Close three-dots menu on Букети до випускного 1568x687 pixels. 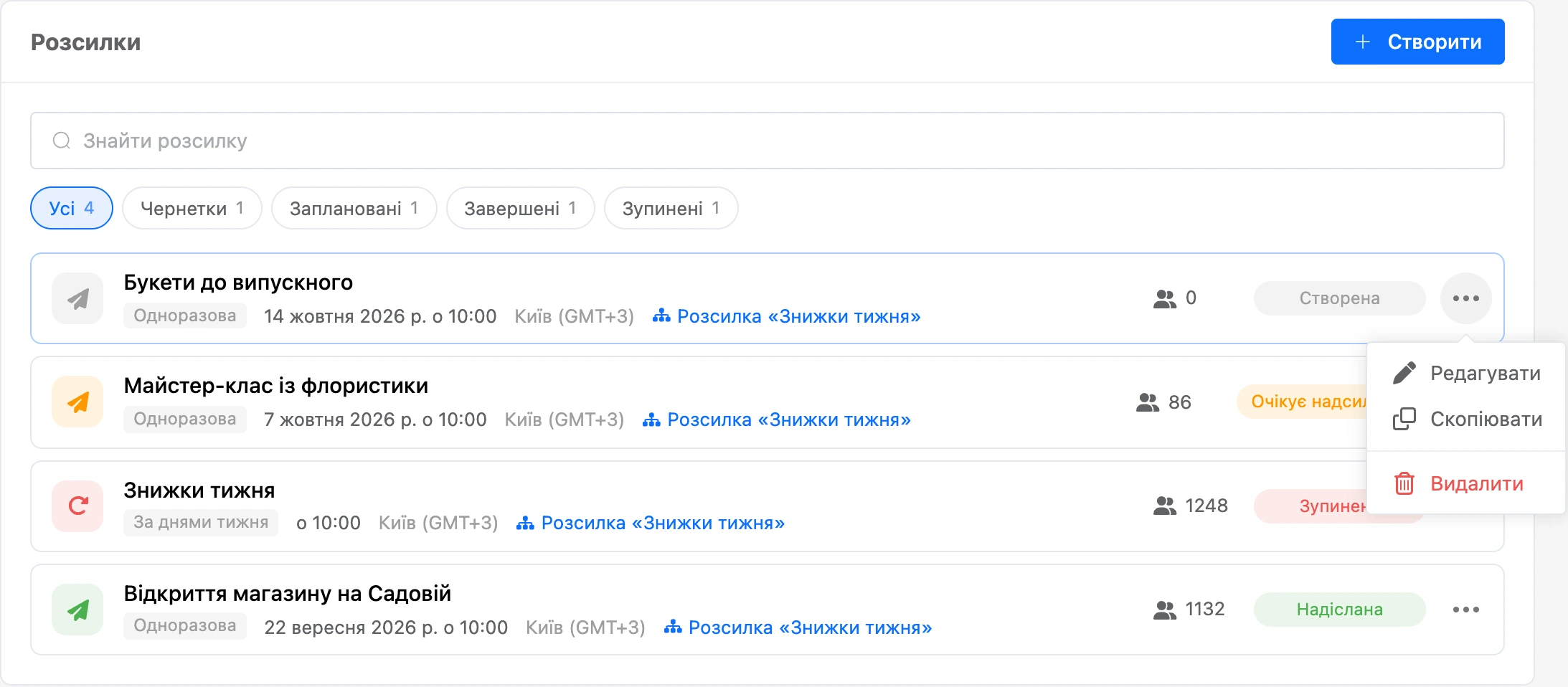click(1465, 298)
